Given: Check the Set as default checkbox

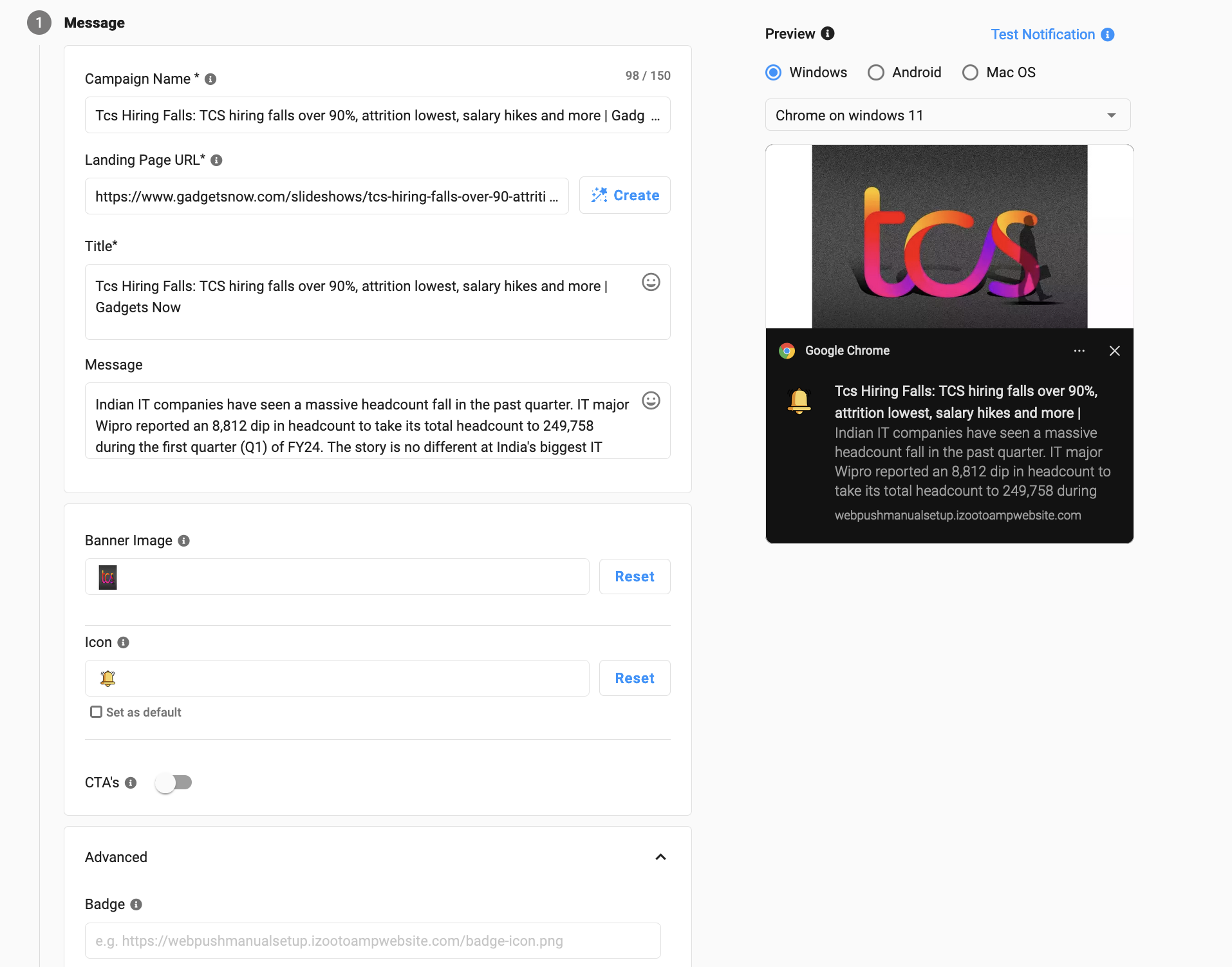Looking at the screenshot, I should click(97, 712).
